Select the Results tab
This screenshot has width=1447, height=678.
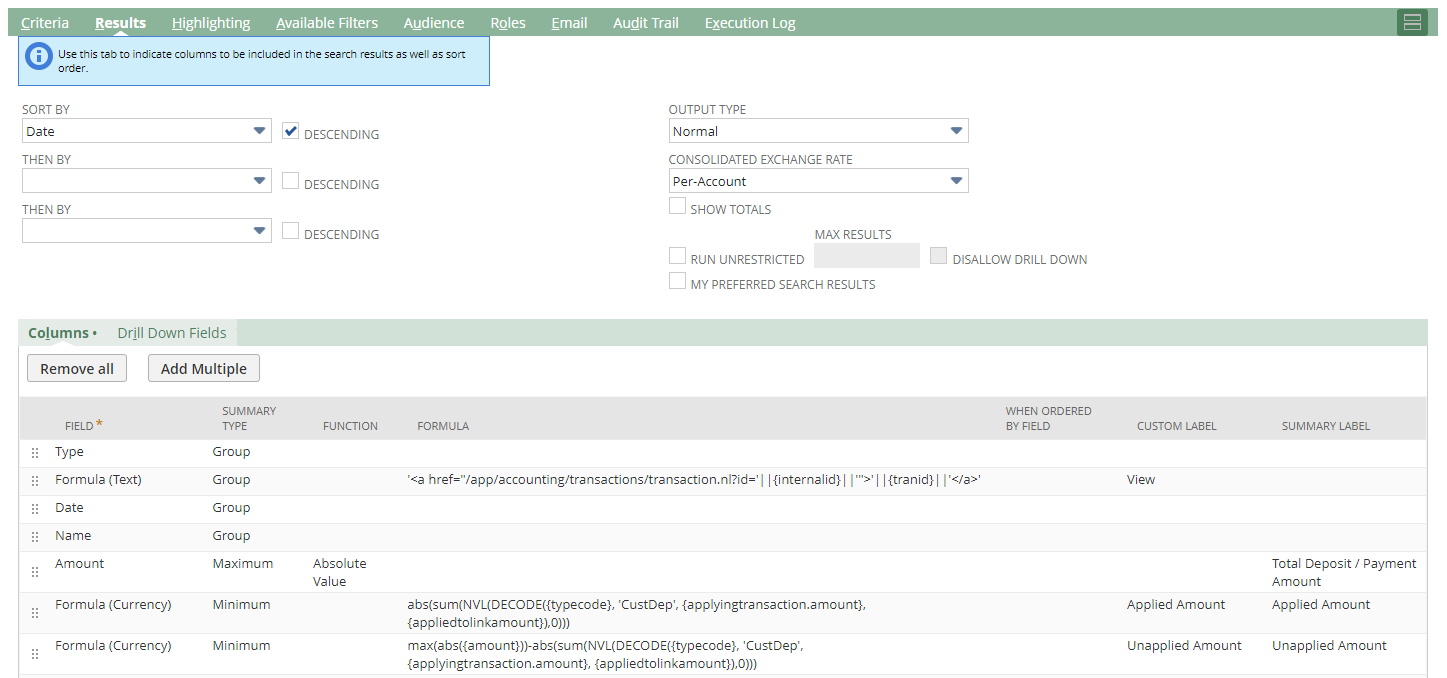coord(120,22)
